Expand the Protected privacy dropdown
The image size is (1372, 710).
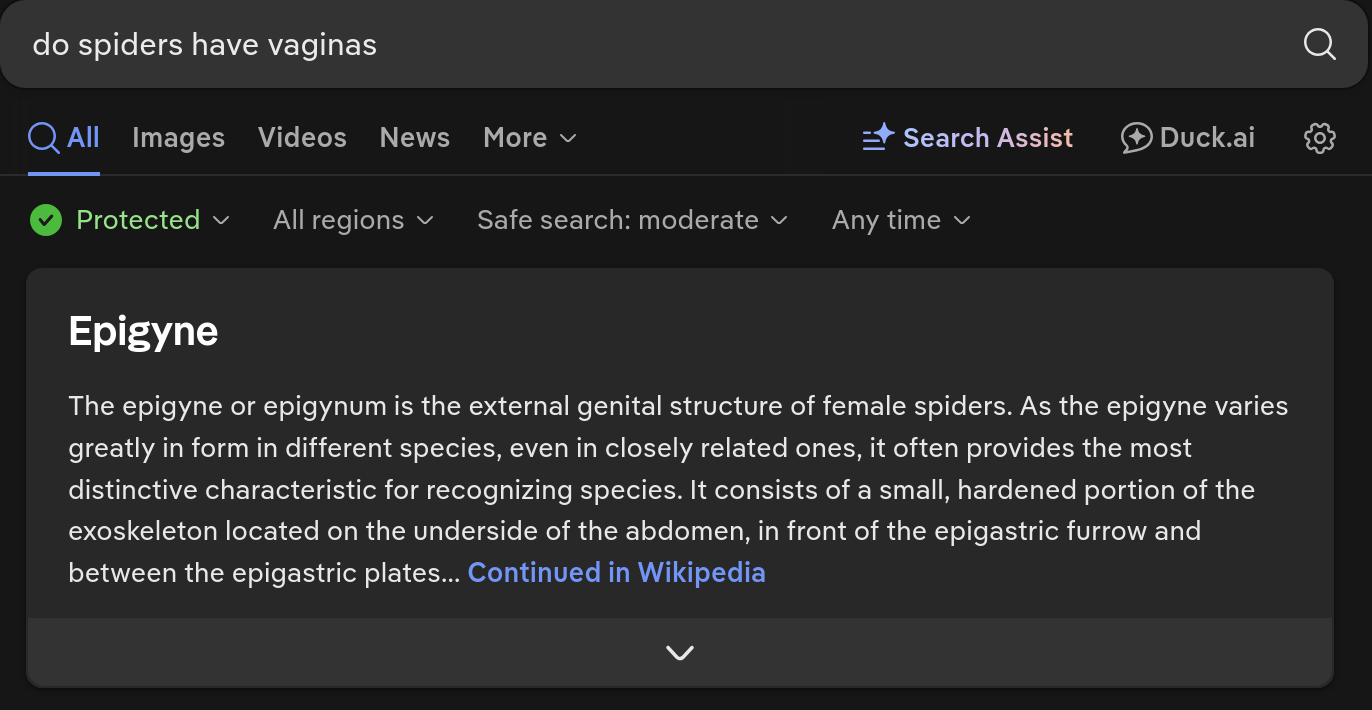pyautogui.click(x=131, y=220)
